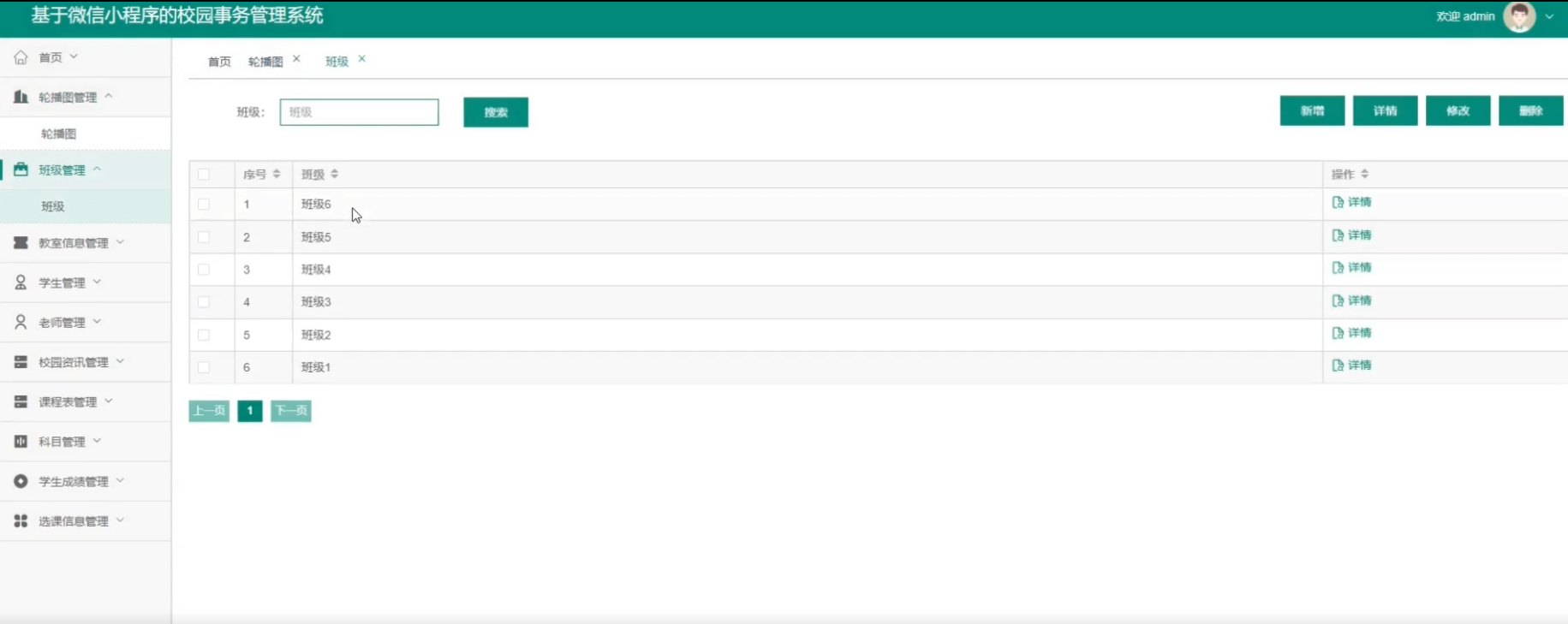
Task: Click the carousel management bar-chart icon
Action: 21,97
